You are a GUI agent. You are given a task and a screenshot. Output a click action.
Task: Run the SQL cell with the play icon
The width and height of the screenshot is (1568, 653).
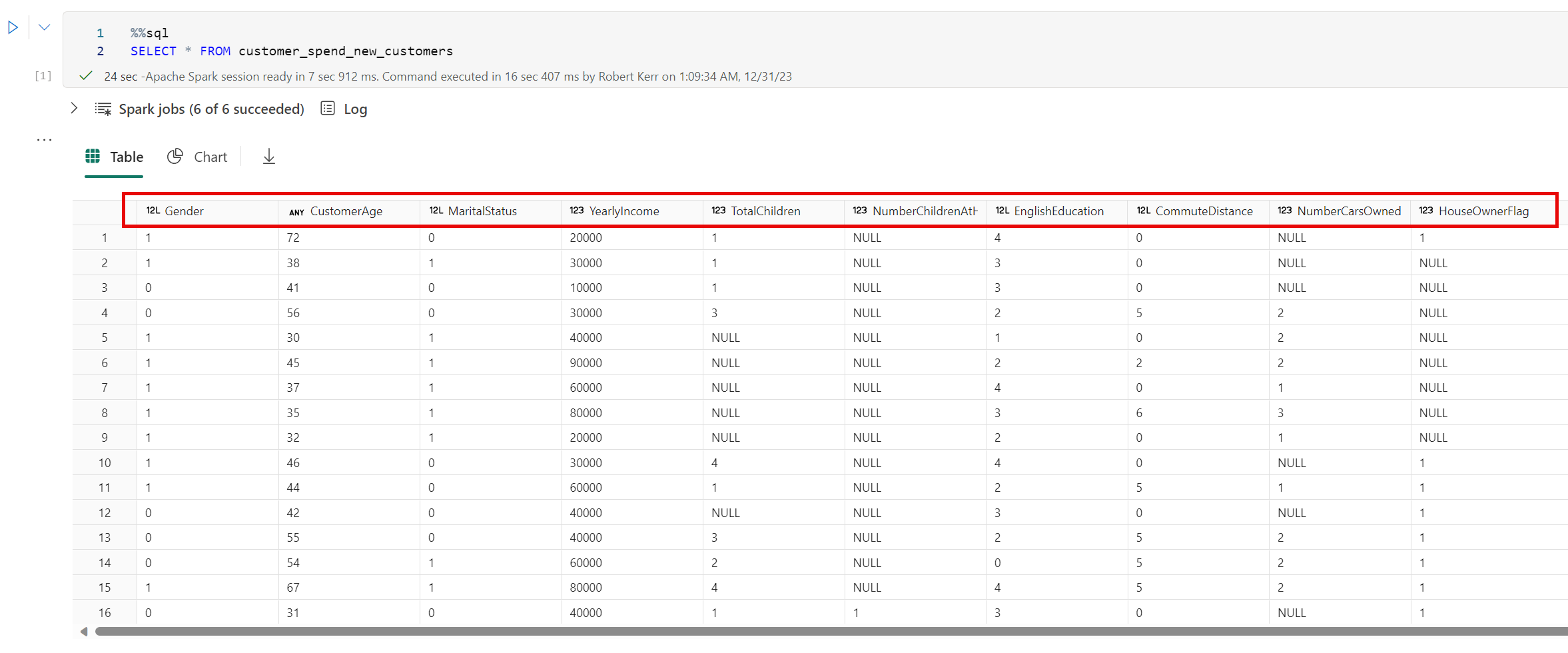click(x=13, y=27)
